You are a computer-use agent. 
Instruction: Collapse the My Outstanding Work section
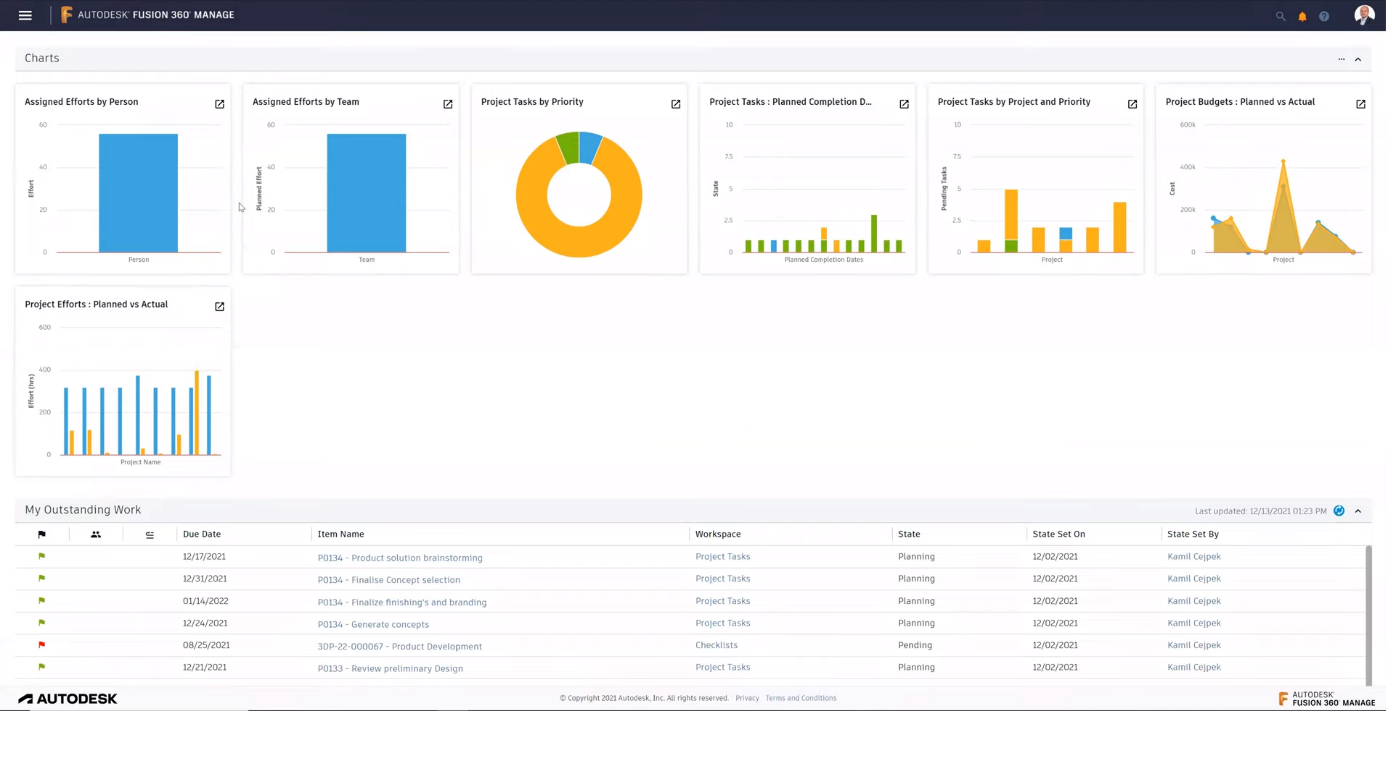1358,511
